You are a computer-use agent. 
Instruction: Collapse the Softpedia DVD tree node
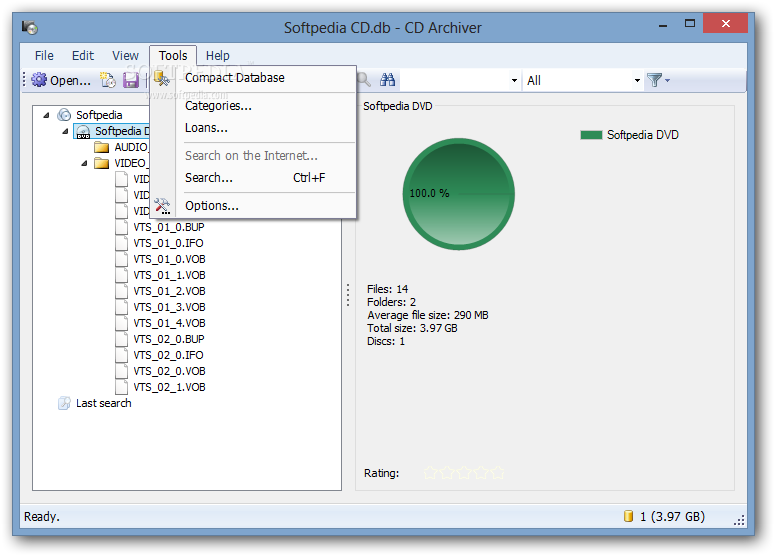[x=65, y=131]
